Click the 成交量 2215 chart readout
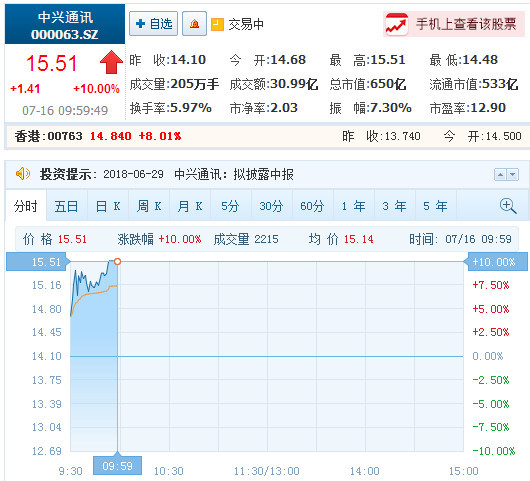 click(246, 239)
